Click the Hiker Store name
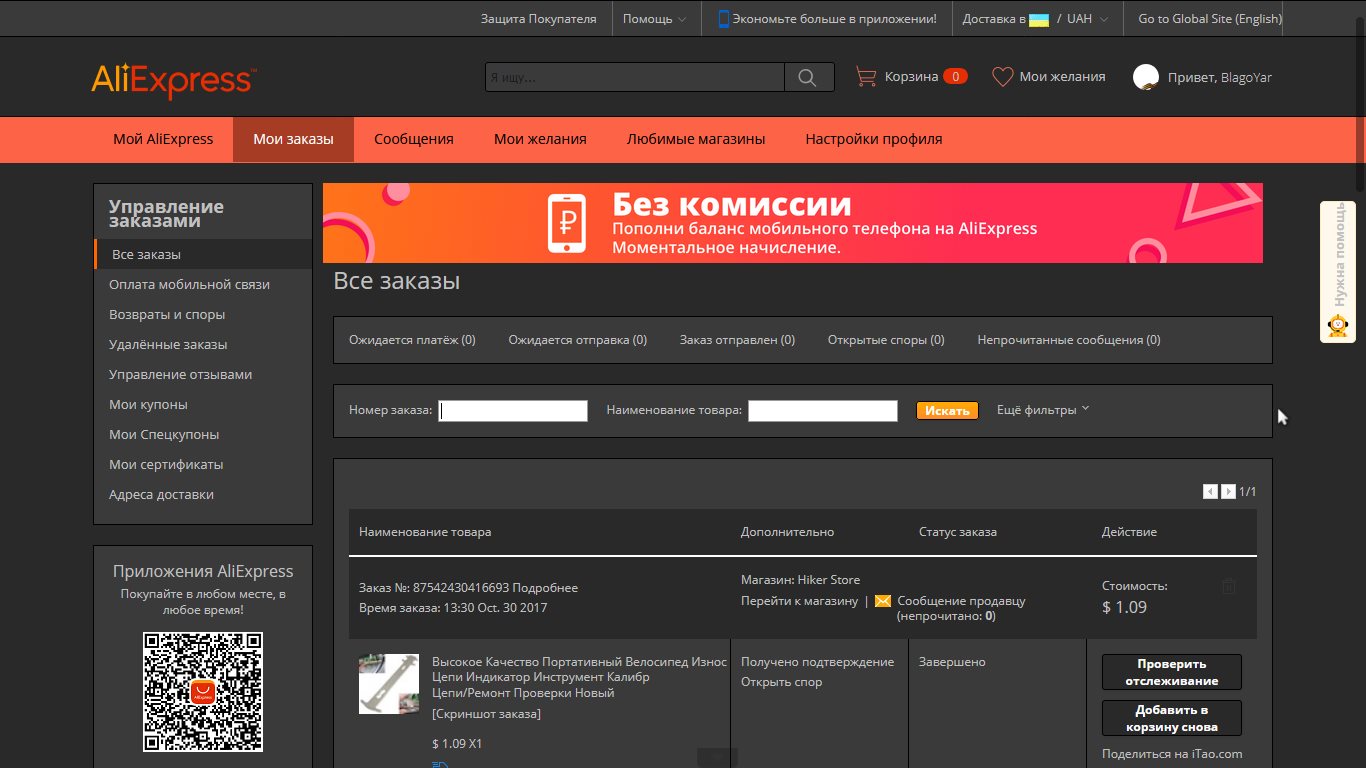The height and width of the screenshot is (768, 1366). (x=828, y=580)
